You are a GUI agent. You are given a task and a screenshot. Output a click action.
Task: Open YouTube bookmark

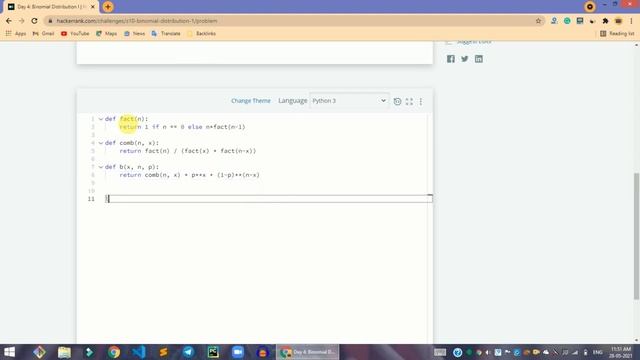click(75, 33)
